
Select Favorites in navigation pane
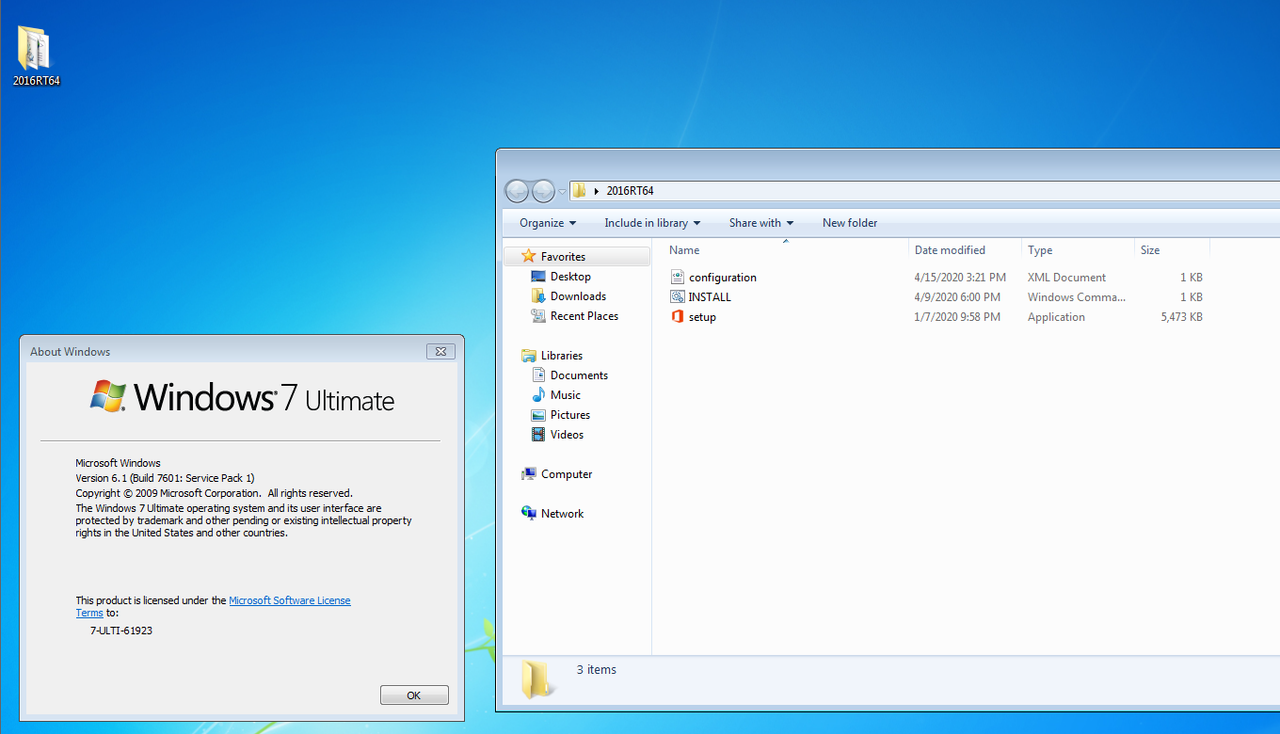(563, 257)
